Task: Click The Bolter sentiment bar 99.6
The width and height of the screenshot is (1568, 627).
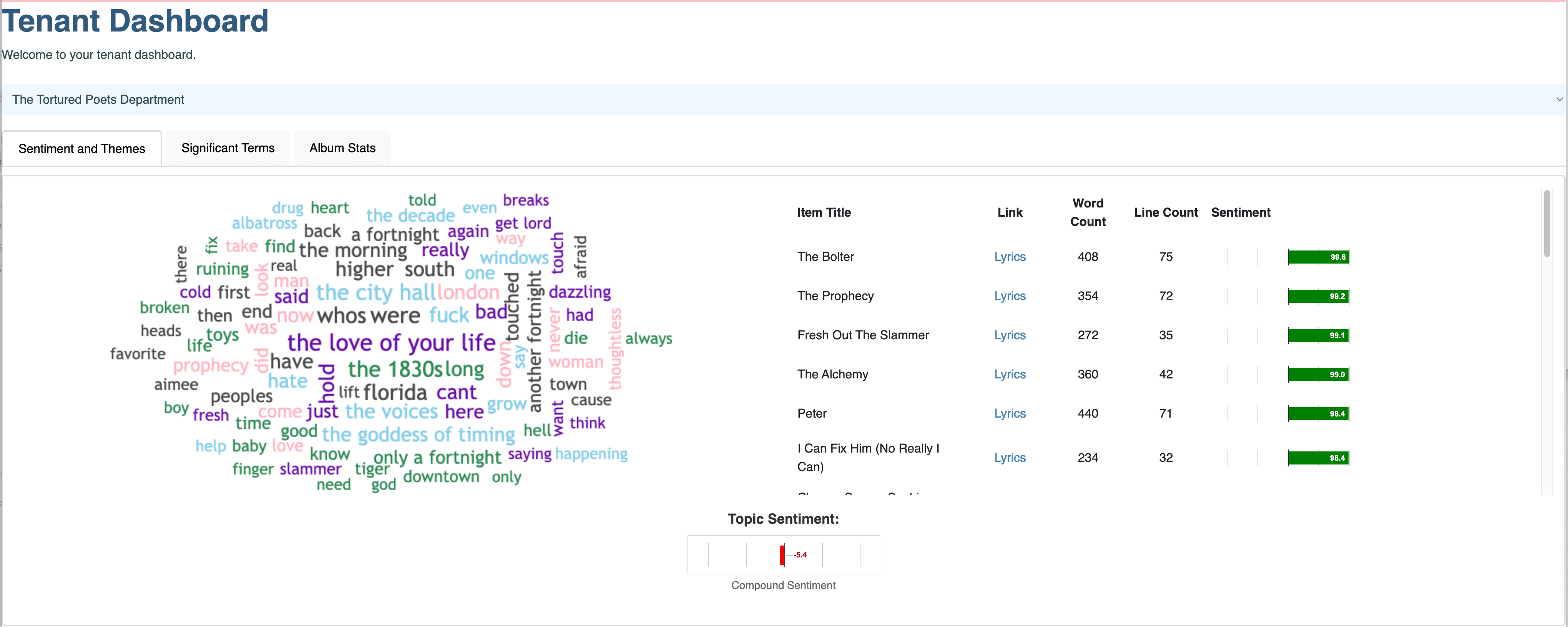Action: [1319, 257]
